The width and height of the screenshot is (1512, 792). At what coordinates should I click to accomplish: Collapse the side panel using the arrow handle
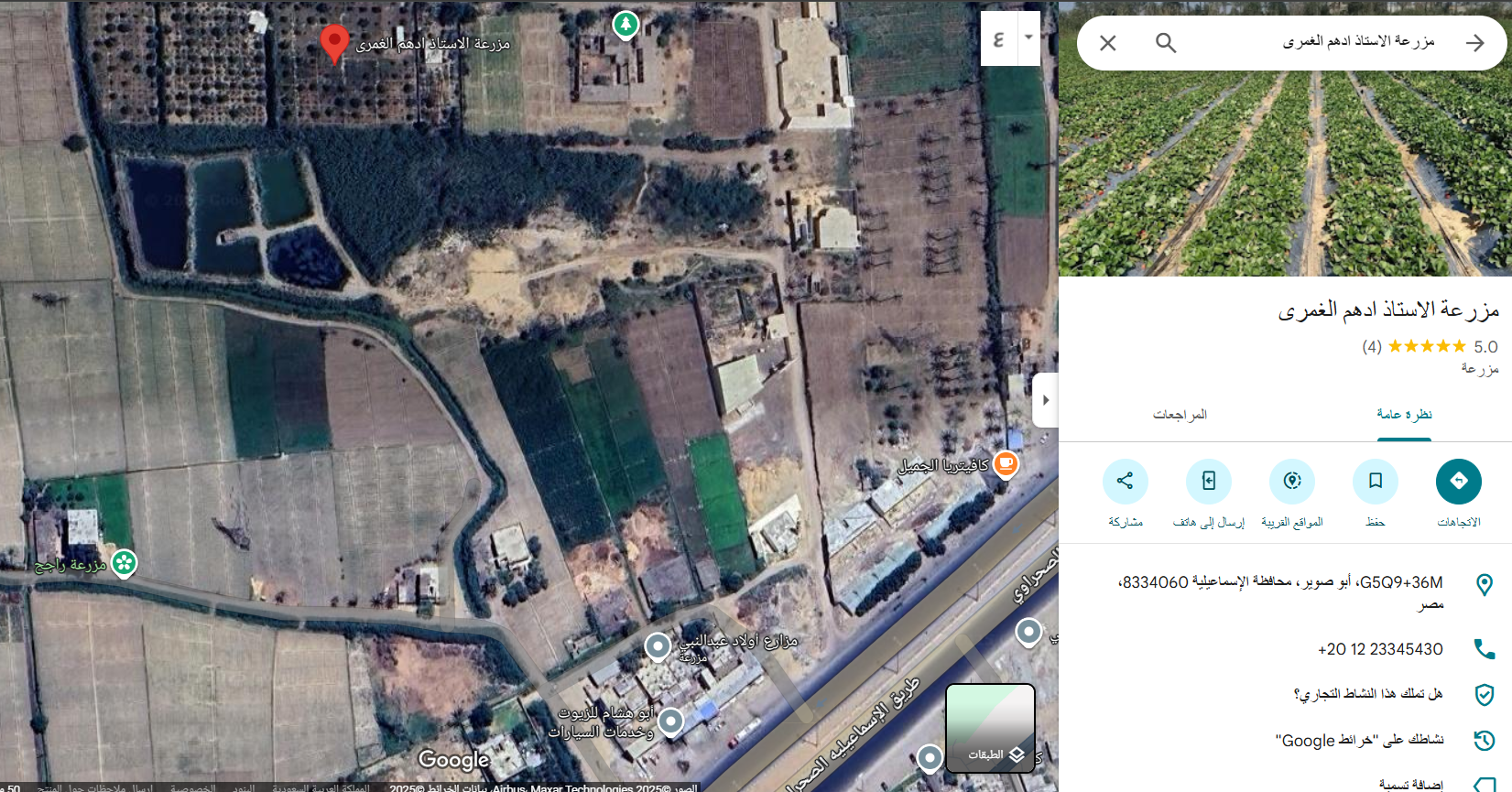click(x=1045, y=400)
